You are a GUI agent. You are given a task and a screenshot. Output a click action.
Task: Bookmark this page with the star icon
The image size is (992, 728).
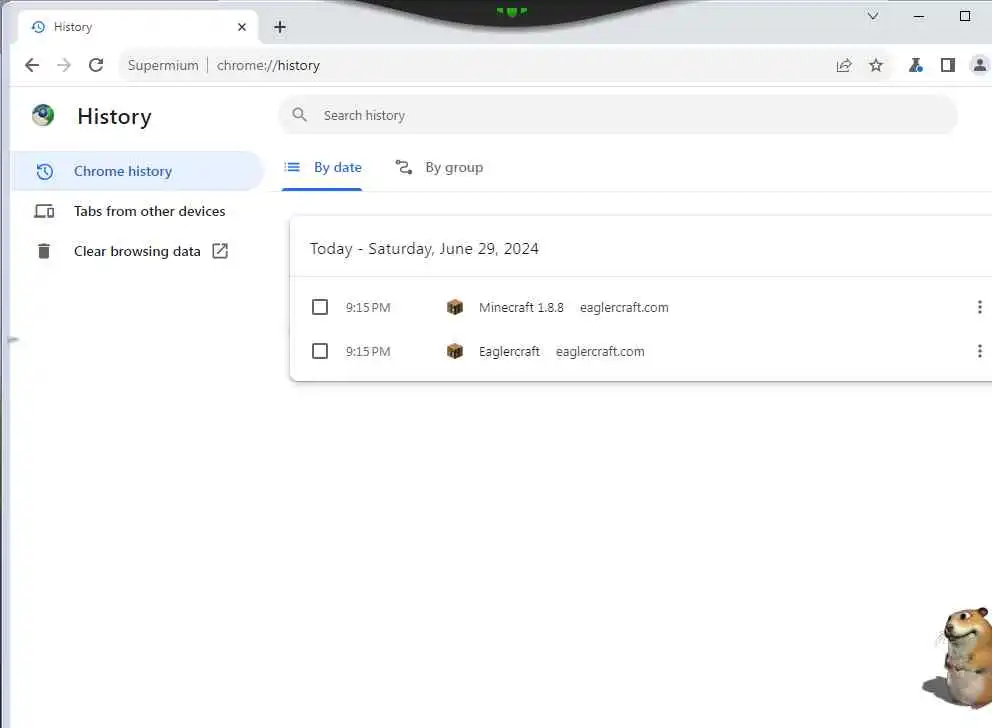point(876,65)
